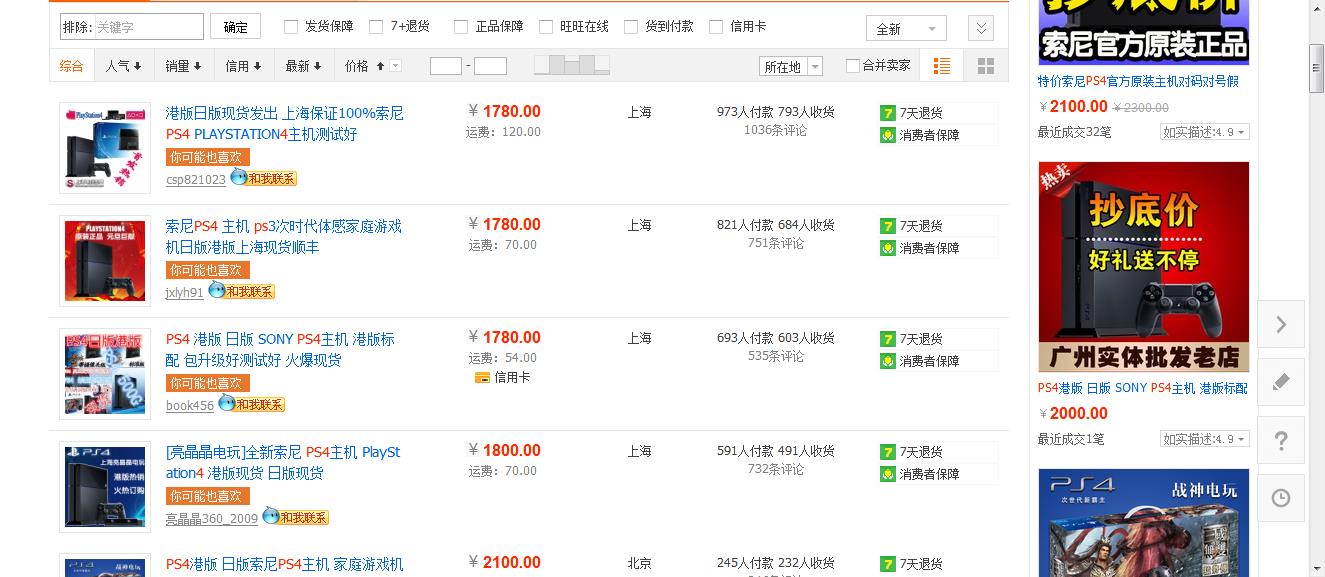Enable the 正品保障 filter checkbox
The height and width of the screenshot is (577, 1325).
click(461, 27)
